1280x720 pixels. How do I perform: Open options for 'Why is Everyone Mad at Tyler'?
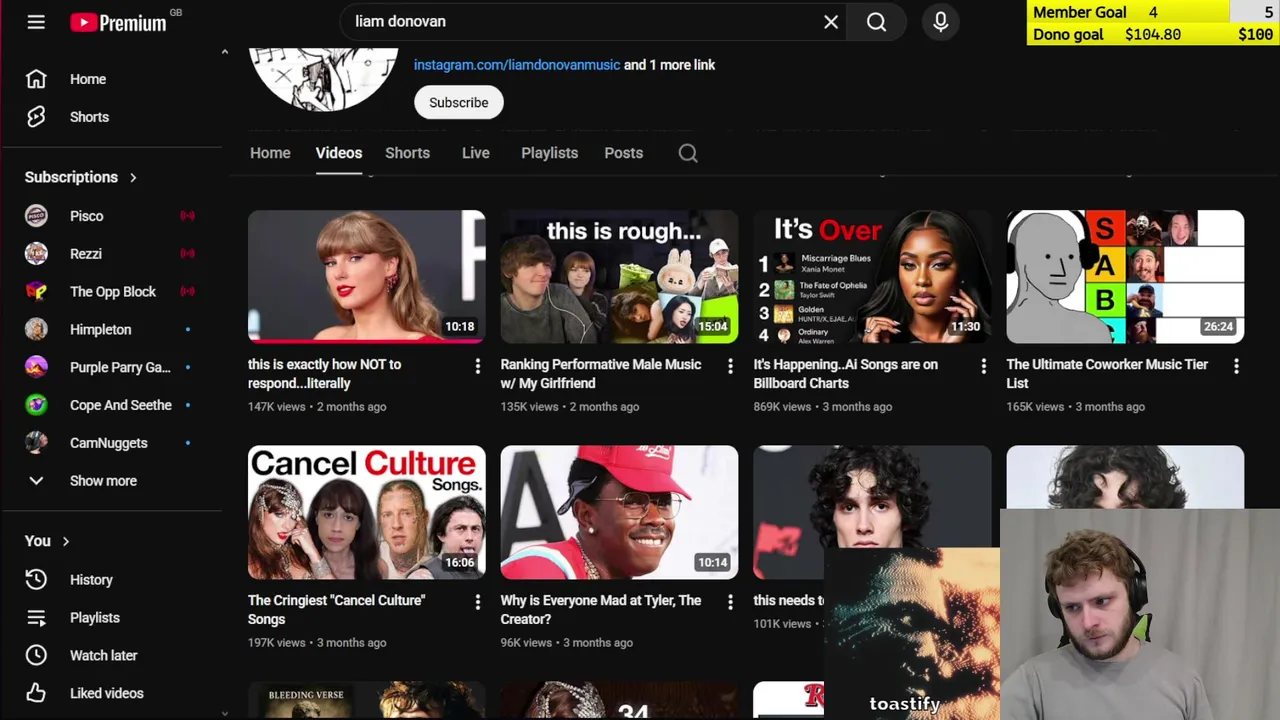point(730,602)
